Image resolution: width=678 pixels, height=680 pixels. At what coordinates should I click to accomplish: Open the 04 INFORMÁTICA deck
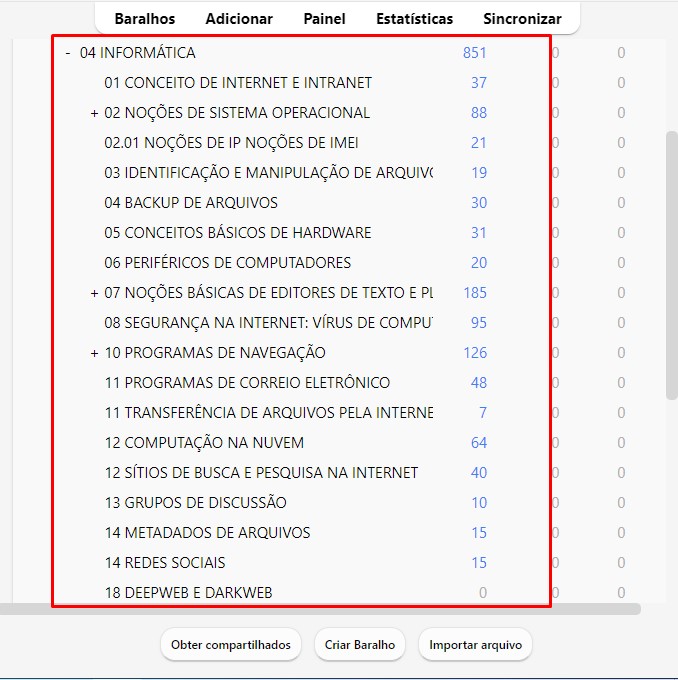click(138, 53)
